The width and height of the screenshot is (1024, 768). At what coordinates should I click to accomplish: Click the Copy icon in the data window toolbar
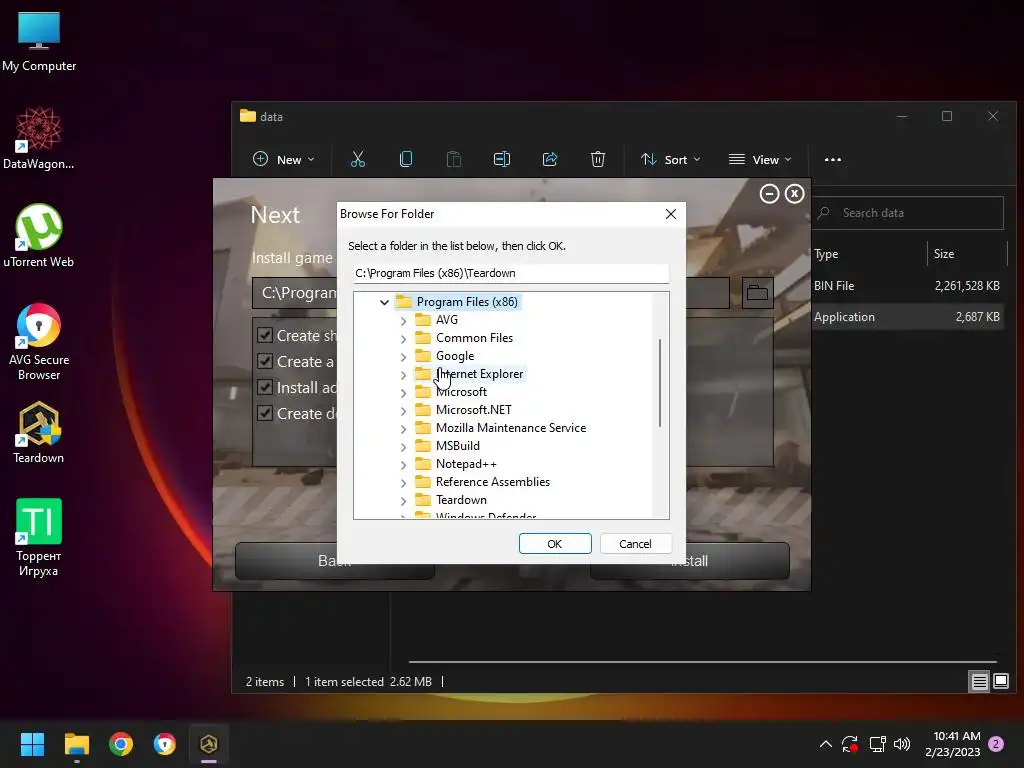pos(406,159)
